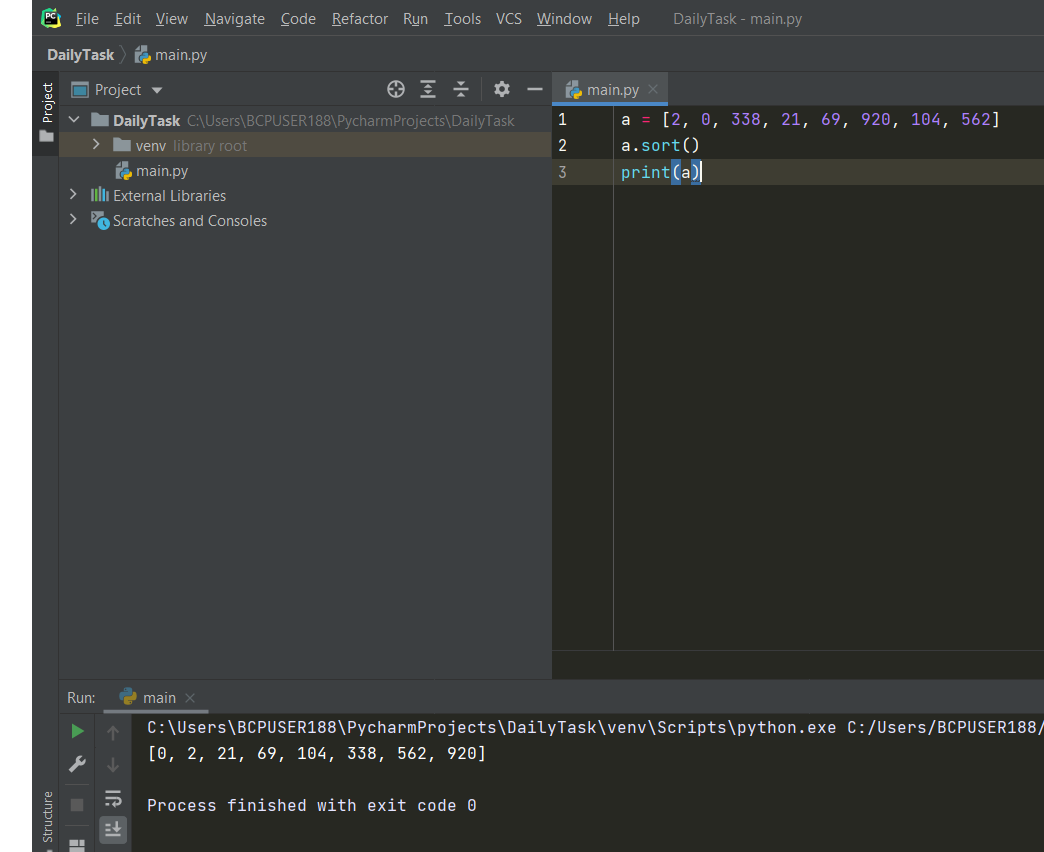1044x852 pixels.
Task: Expand the External Libraries node
Action: coord(73,195)
